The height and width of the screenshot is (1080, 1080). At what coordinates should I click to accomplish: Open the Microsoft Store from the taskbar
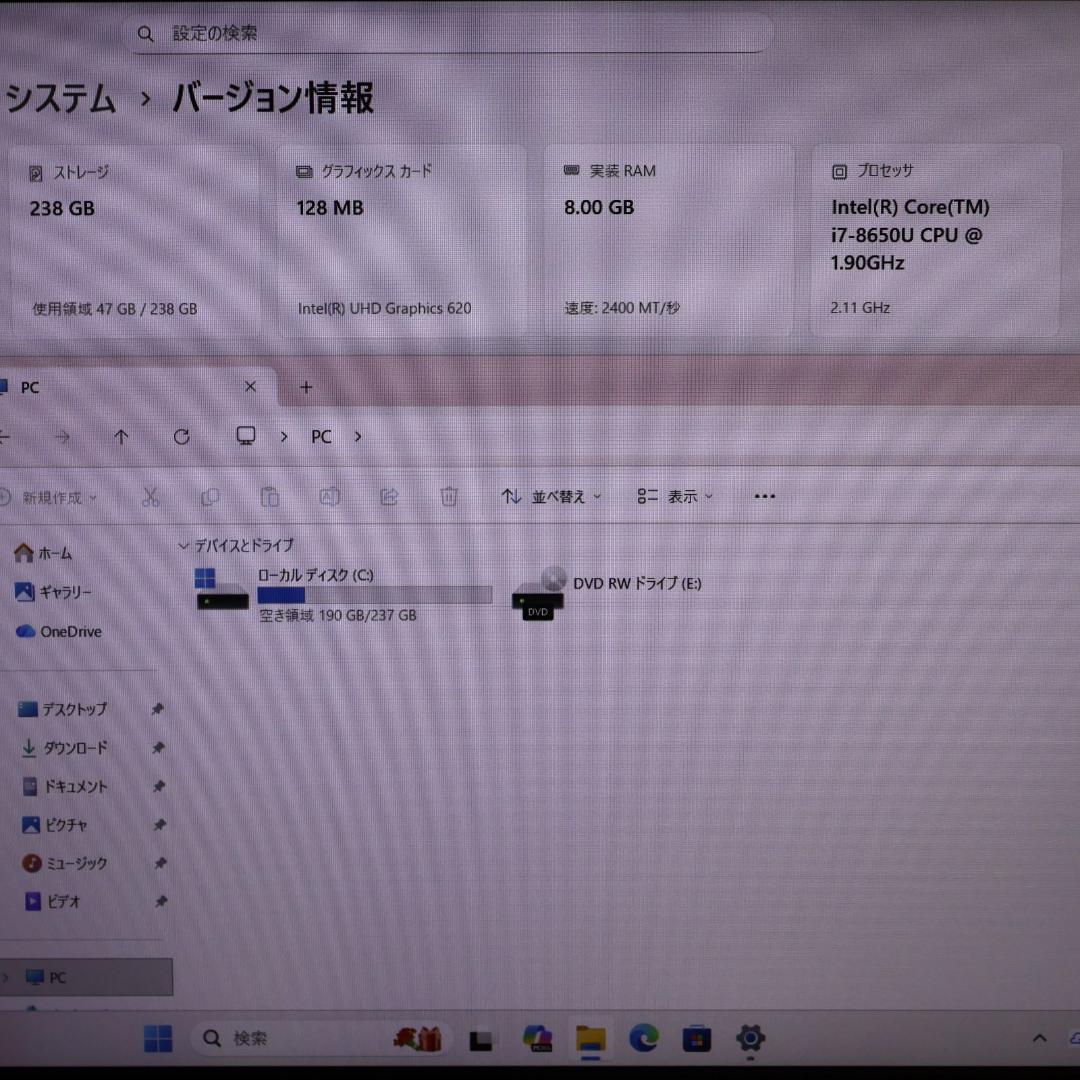pyautogui.click(x=696, y=1039)
